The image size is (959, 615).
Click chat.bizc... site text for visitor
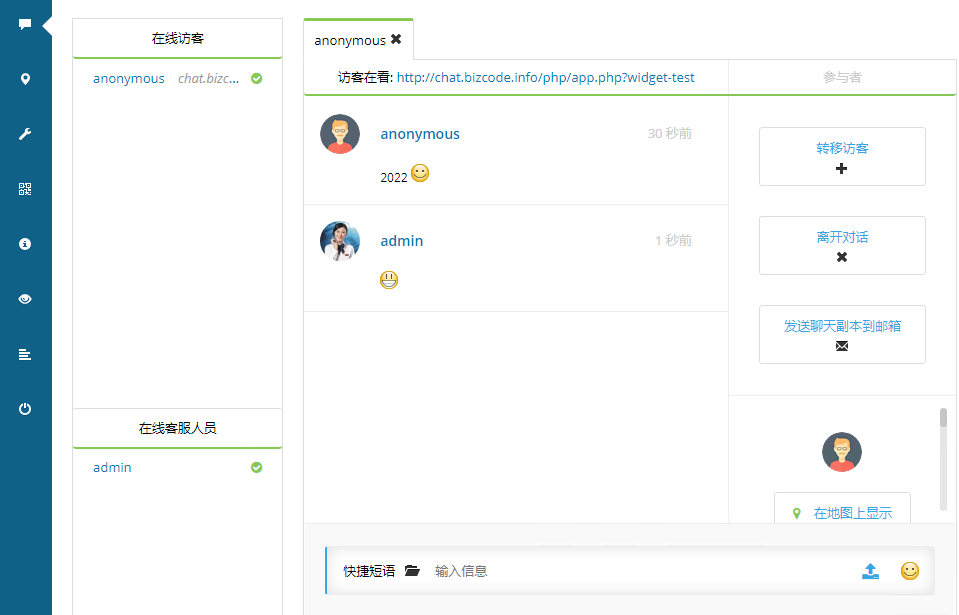click(208, 78)
